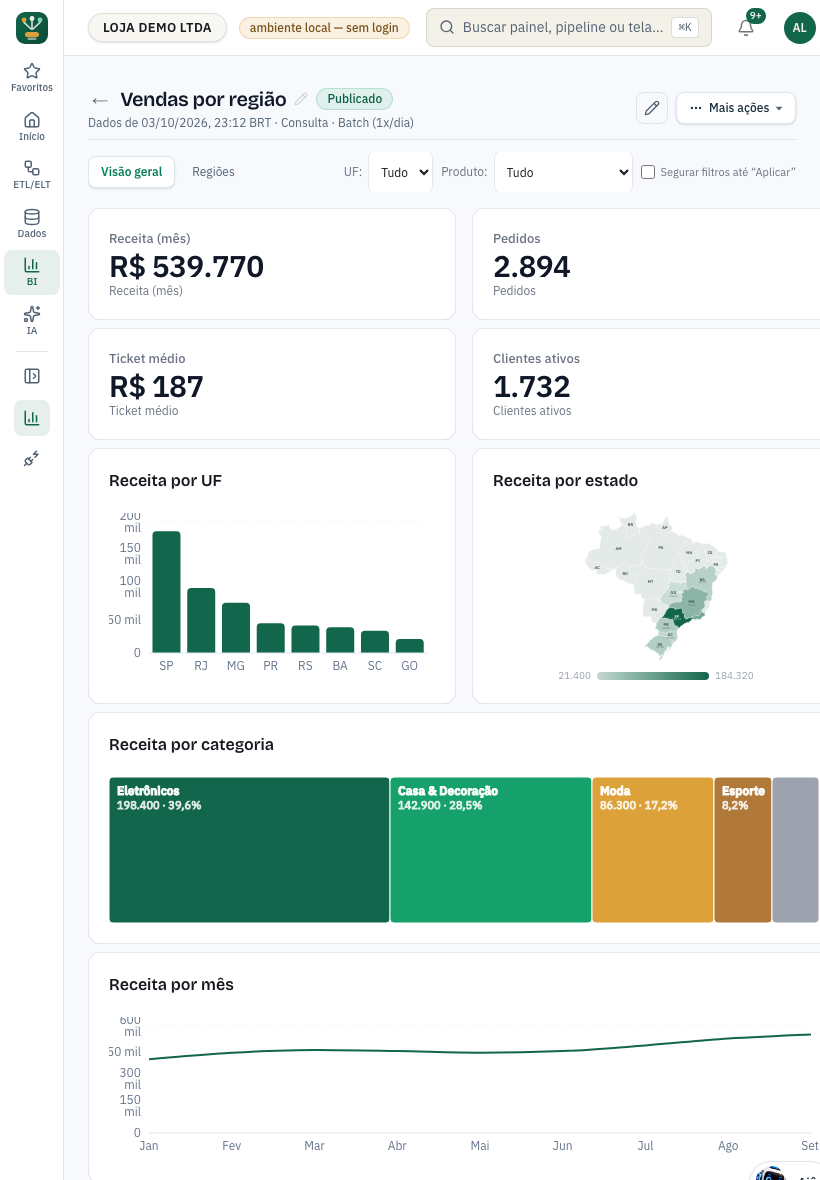The width and height of the screenshot is (820, 1180).
Task: Open the IA assistant section
Action: pyautogui.click(x=32, y=321)
